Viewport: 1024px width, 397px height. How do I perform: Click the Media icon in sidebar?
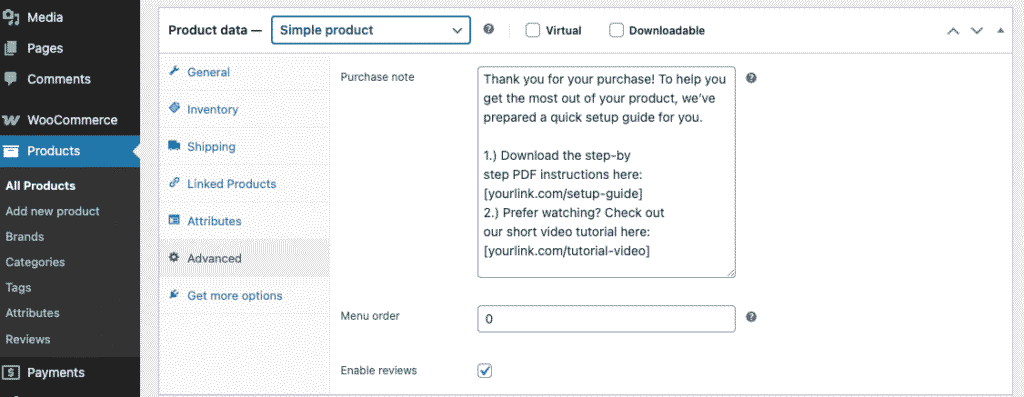point(10,18)
